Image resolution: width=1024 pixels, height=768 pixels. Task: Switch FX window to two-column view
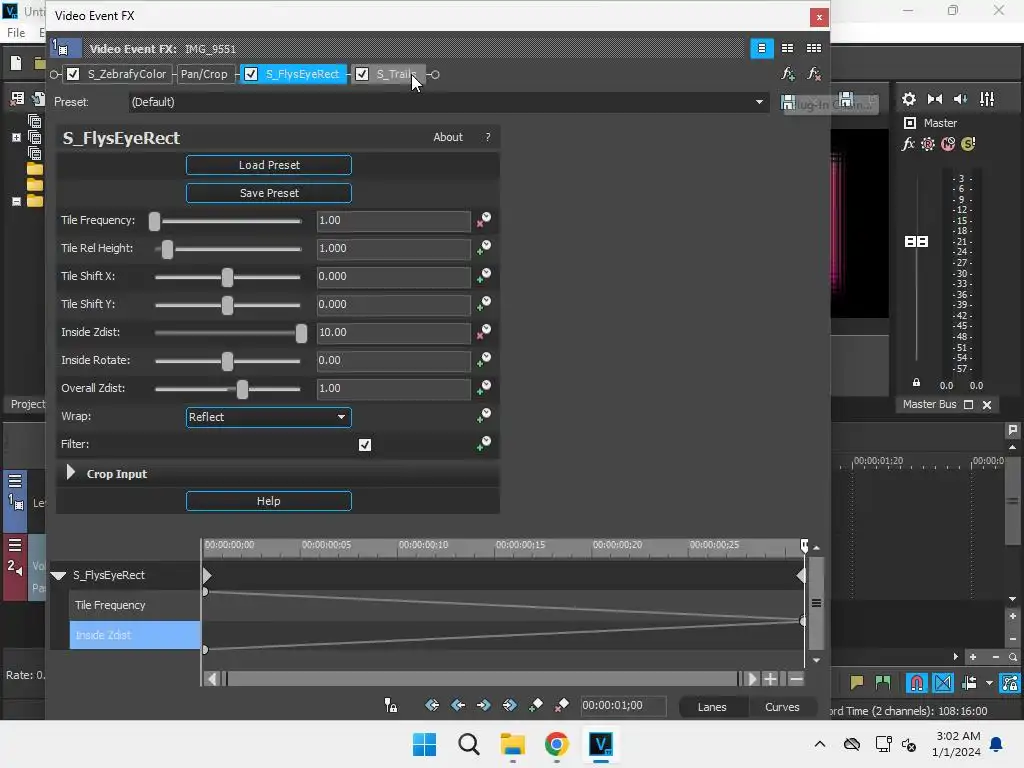[x=788, y=48]
